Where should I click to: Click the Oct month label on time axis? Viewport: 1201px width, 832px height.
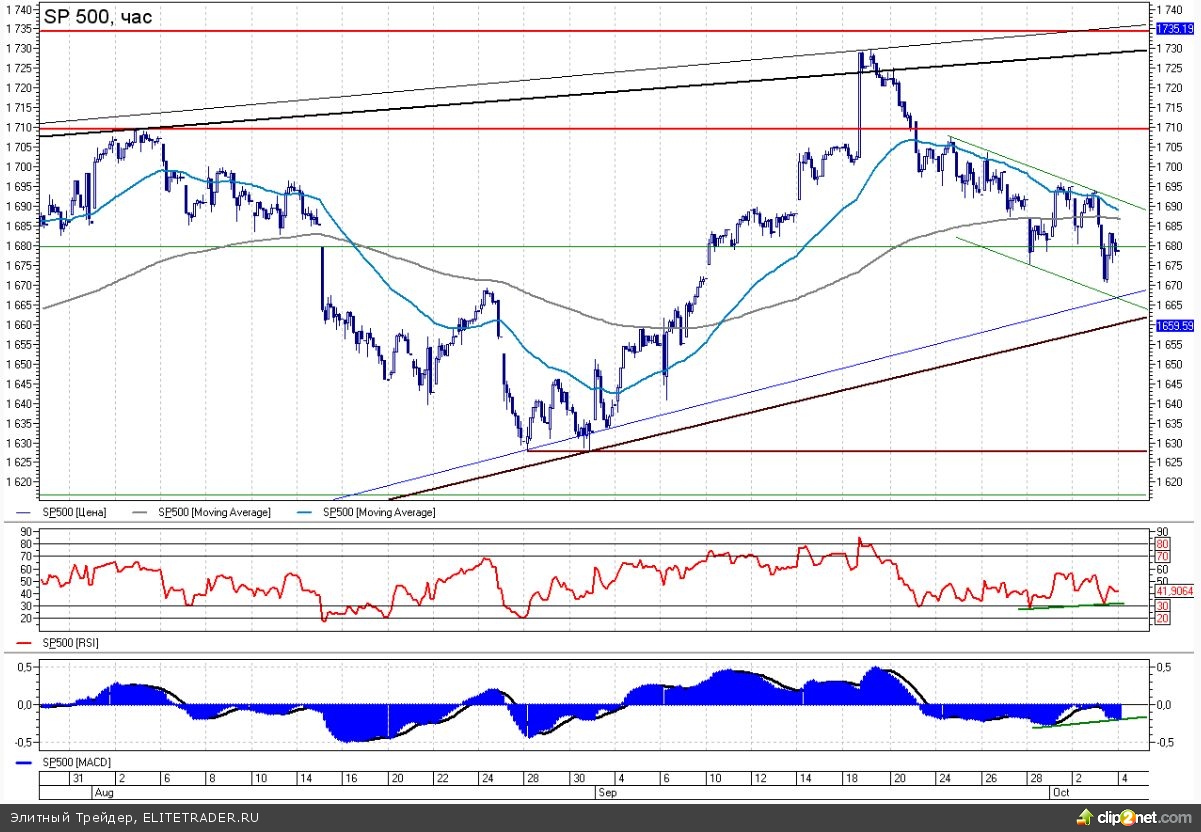(1056, 790)
